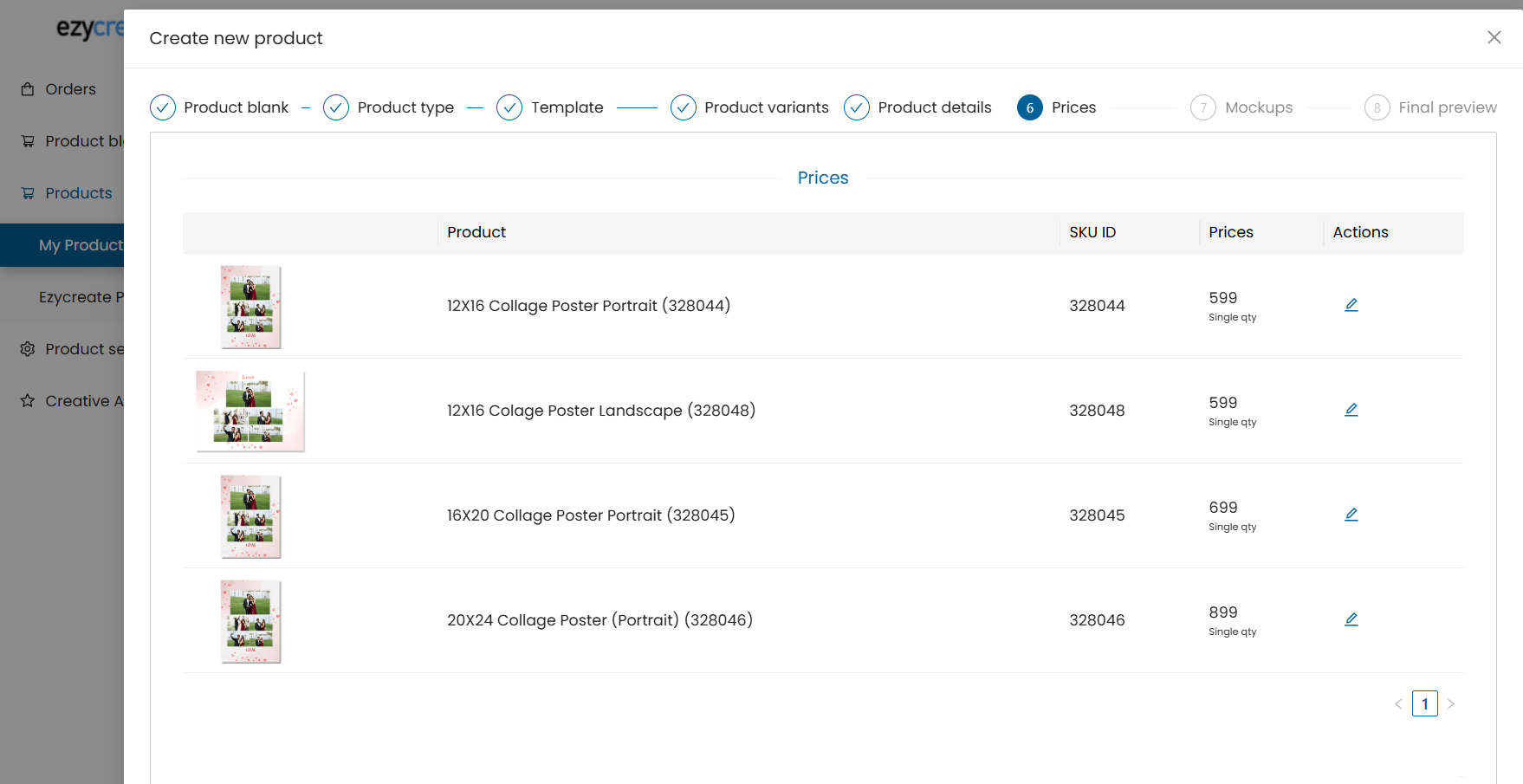
Task: Jump to Final preview step
Action: (1430, 107)
